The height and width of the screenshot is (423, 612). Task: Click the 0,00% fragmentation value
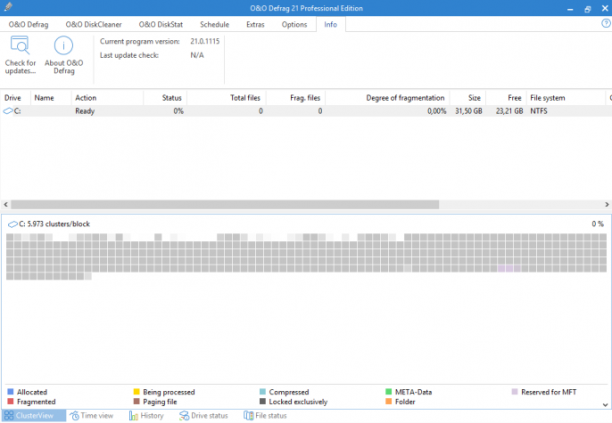[436, 111]
